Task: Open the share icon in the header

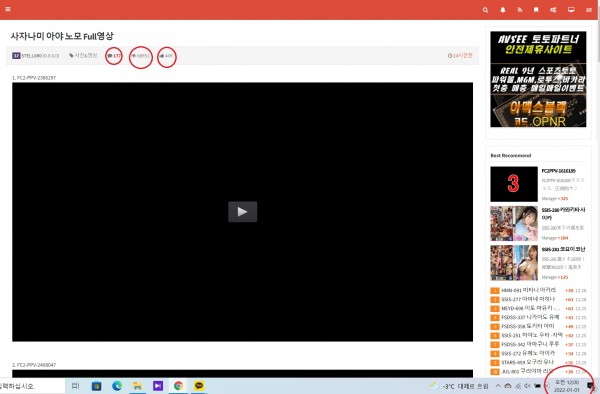Action: click(x=553, y=10)
